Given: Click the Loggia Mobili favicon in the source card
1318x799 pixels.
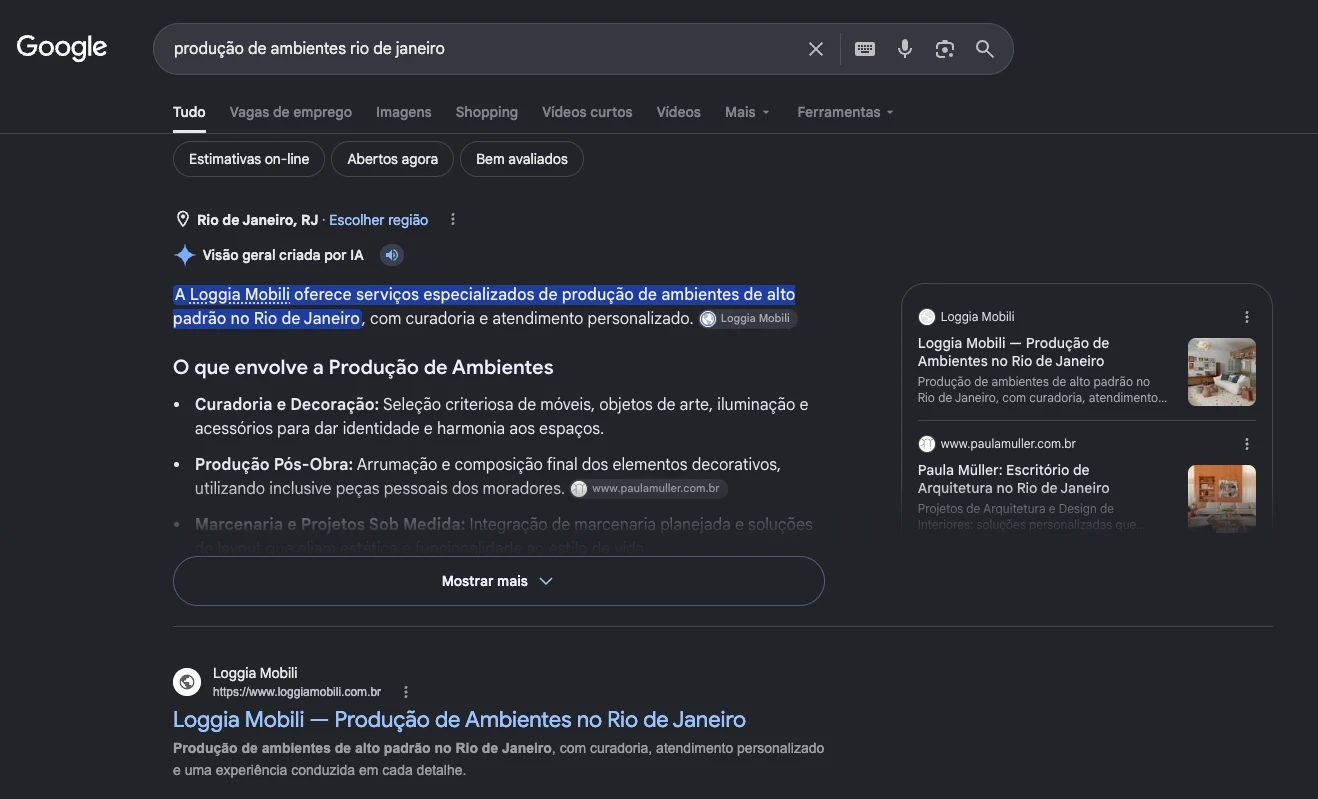Looking at the screenshot, I should click(927, 317).
